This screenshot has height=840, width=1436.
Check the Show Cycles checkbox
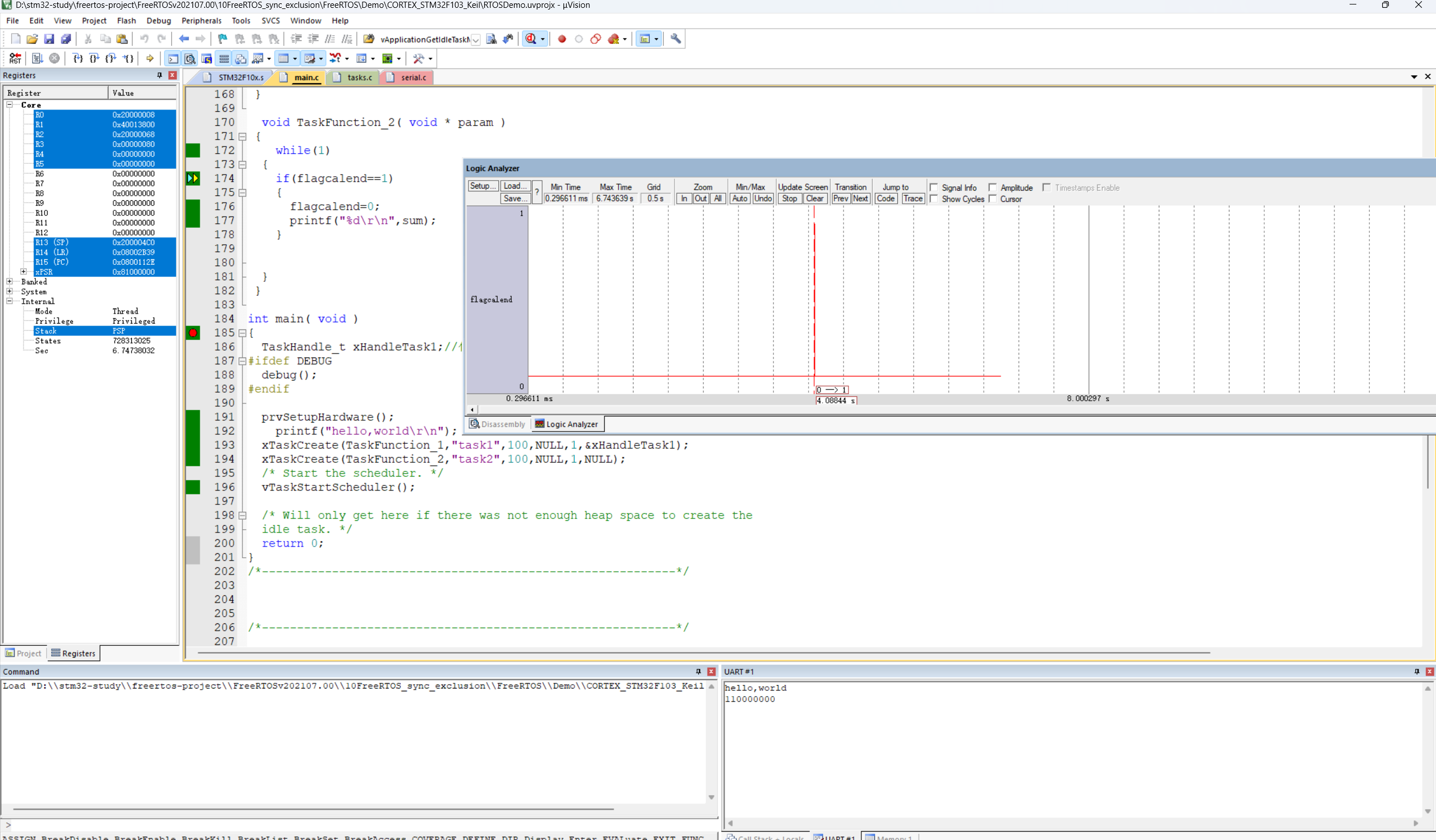[934, 199]
